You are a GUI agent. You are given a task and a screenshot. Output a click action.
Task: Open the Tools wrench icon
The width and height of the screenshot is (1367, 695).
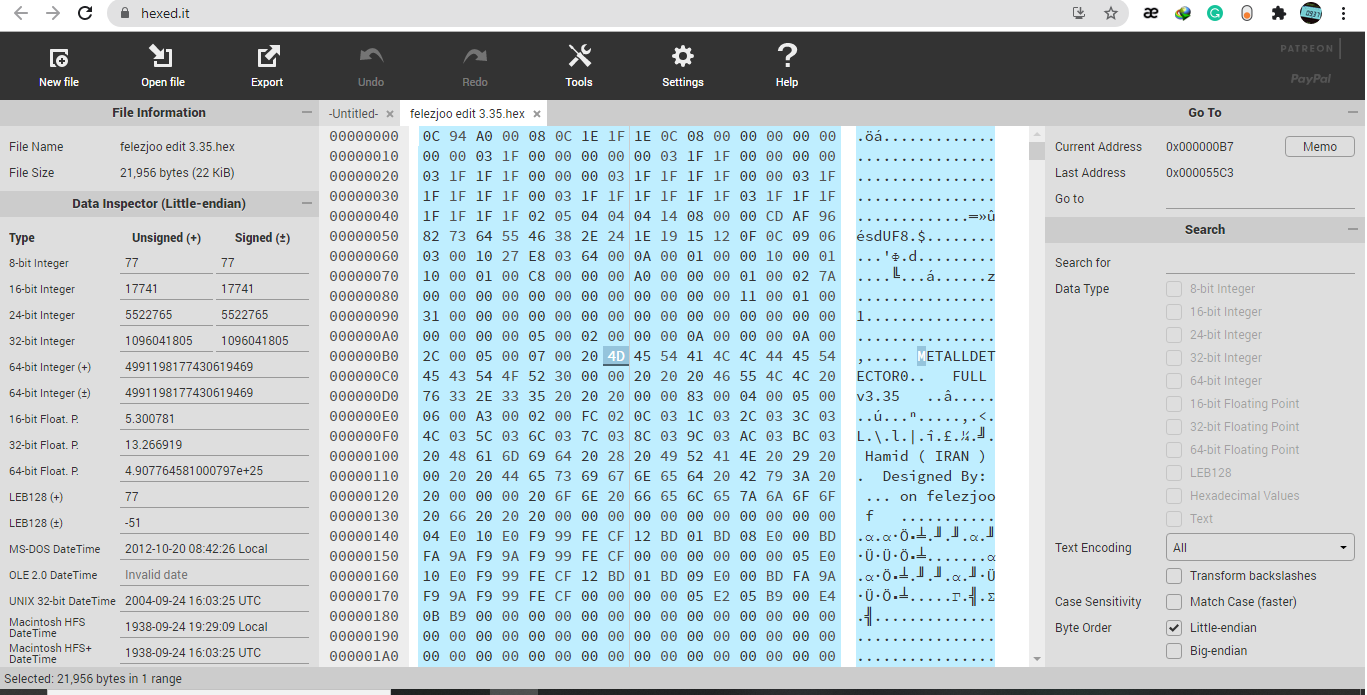click(x=579, y=57)
